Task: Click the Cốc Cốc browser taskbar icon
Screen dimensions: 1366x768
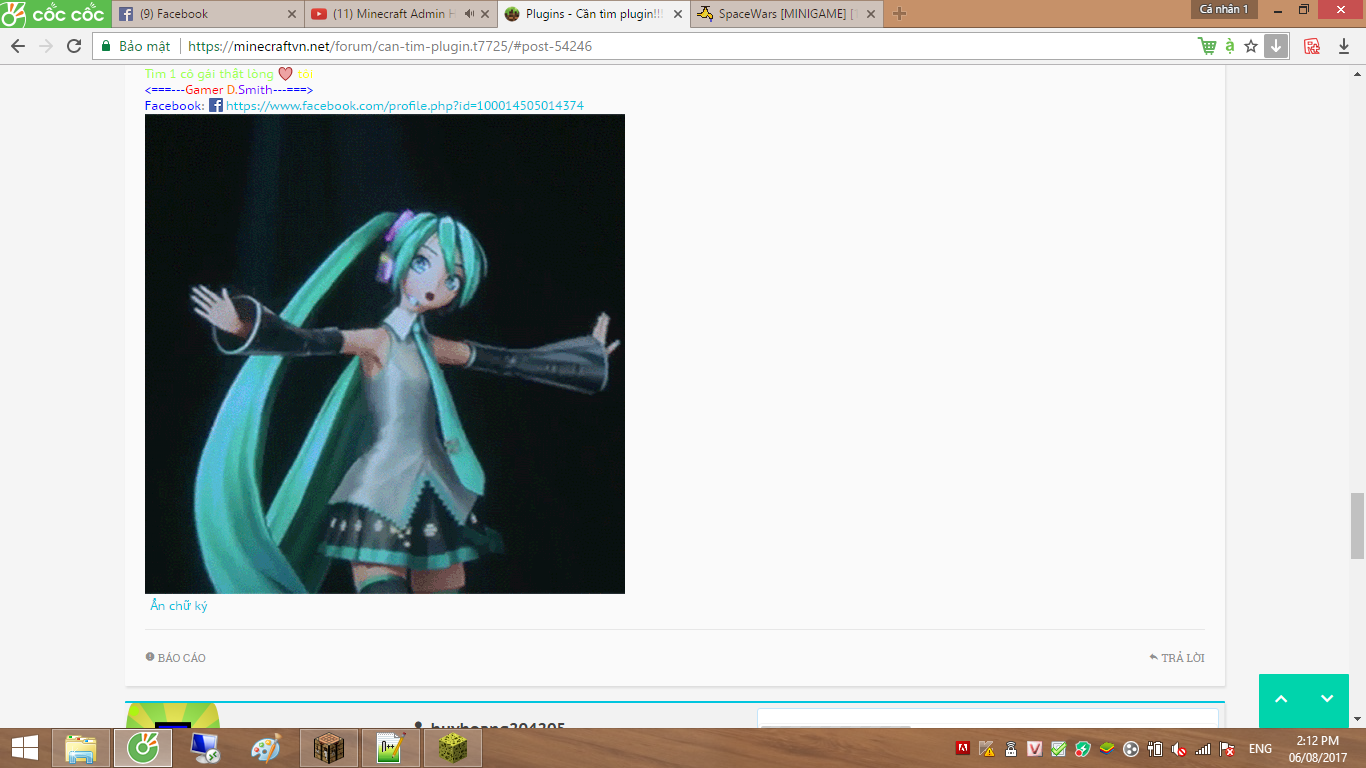Action: tap(142, 748)
